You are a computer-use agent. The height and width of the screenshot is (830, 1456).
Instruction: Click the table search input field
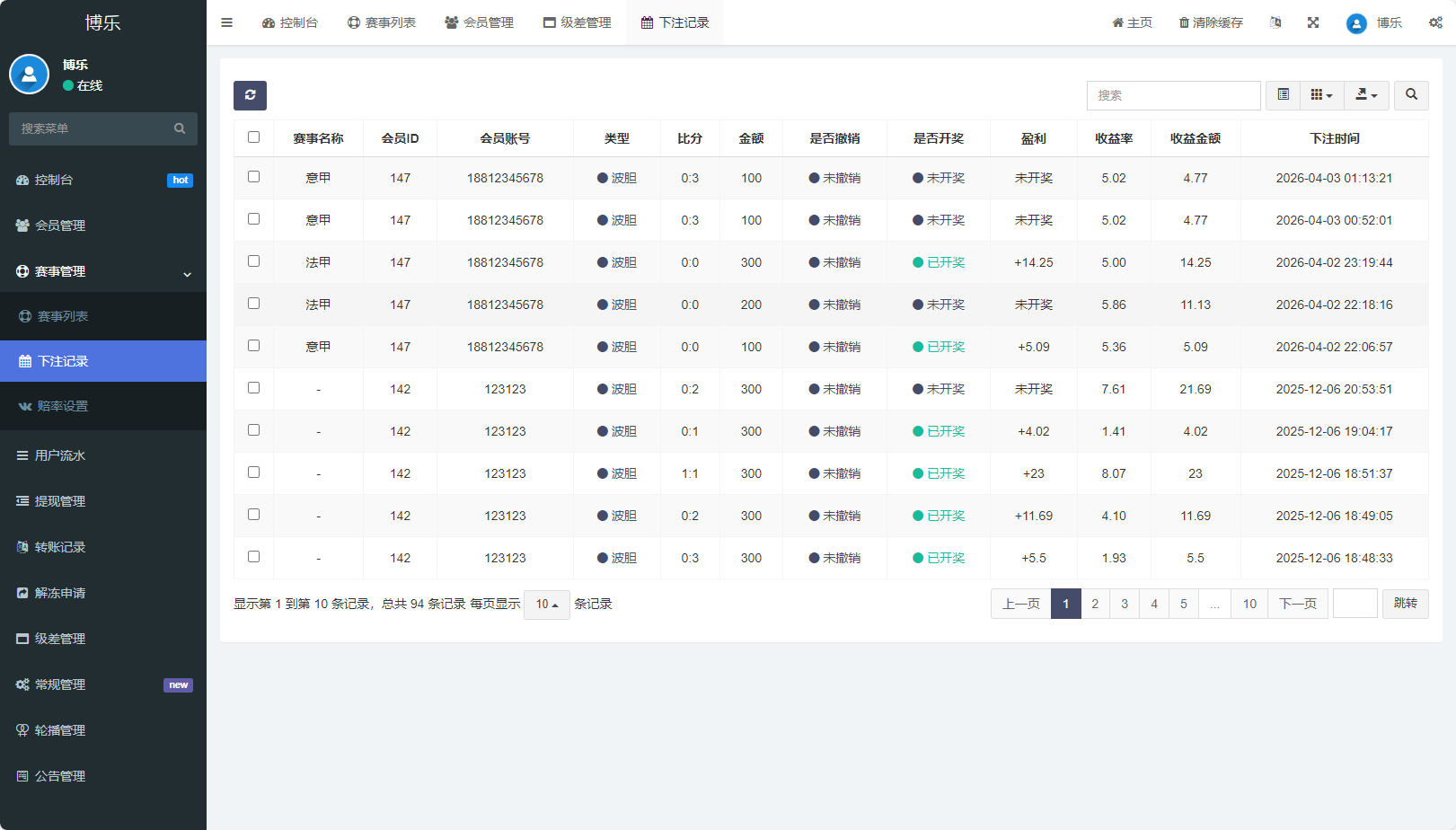point(1174,95)
